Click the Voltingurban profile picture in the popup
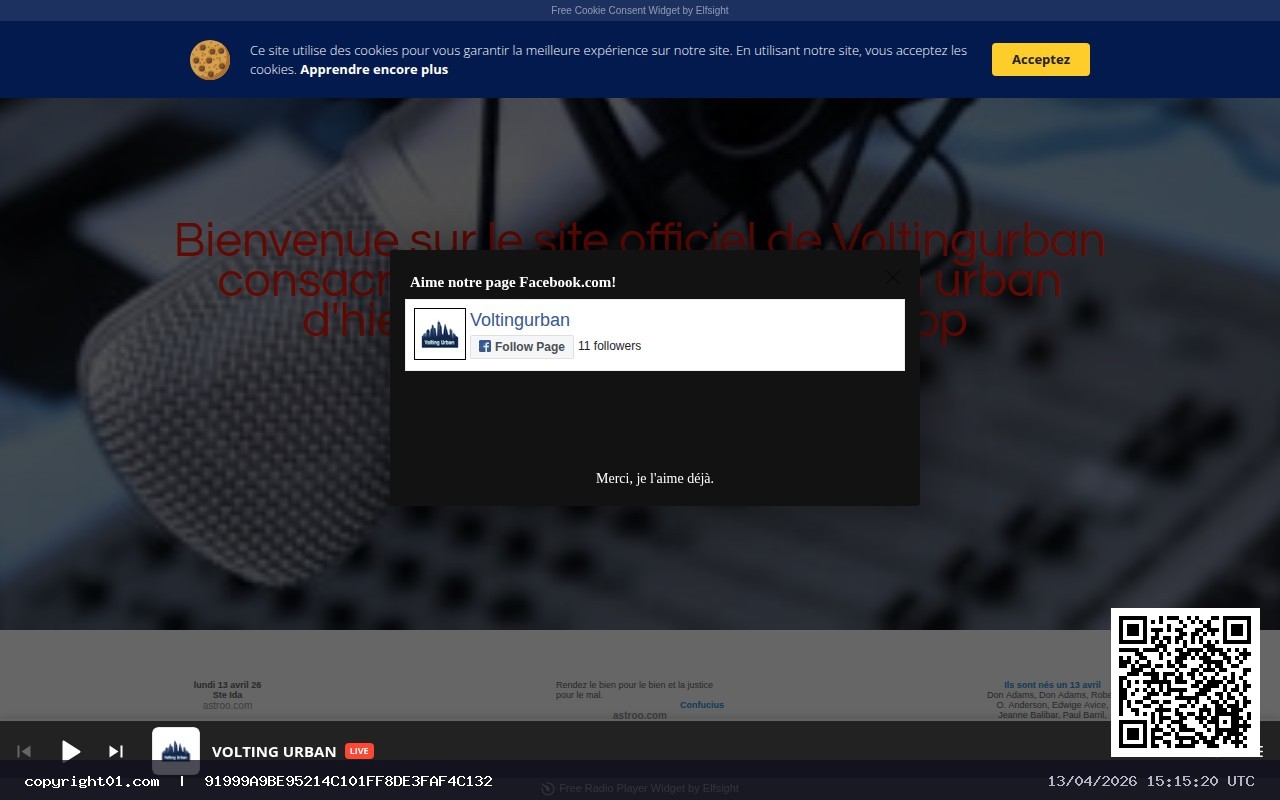This screenshot has width=1280, height=800. [439, 333]
